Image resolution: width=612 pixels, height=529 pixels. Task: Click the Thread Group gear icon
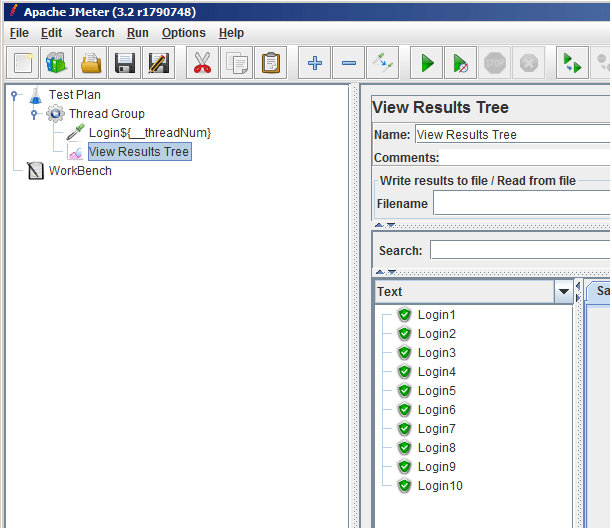click(x=55, y=114)
